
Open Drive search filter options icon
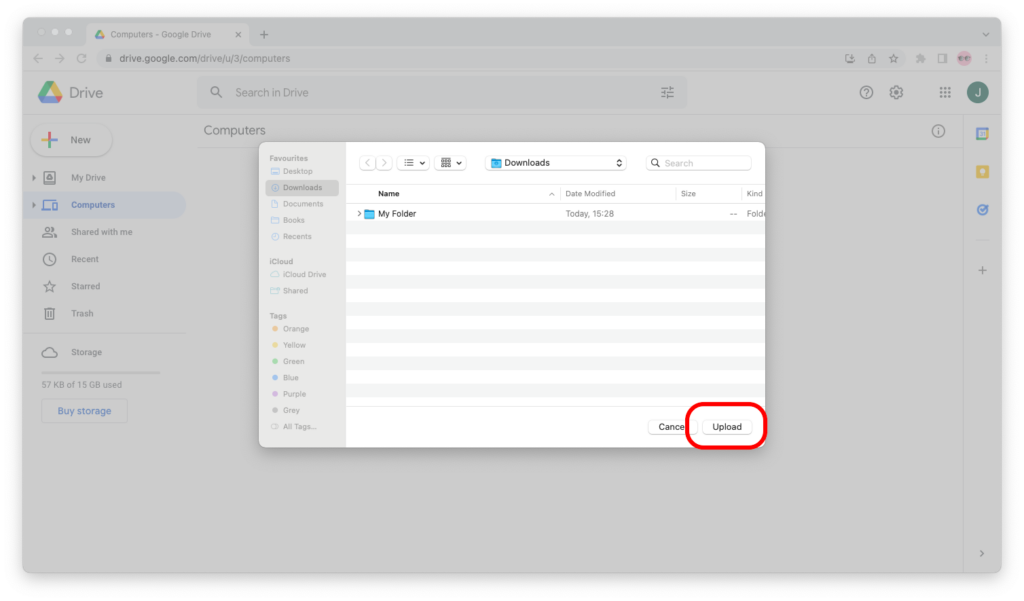667,93
